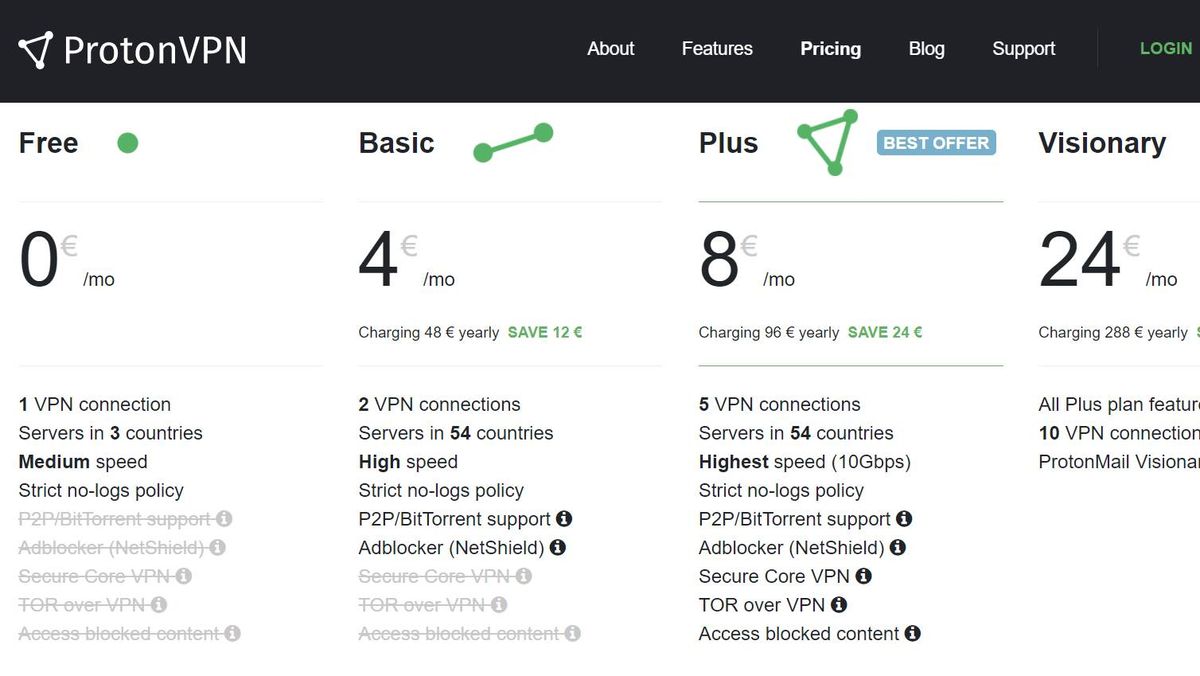The image size is (1200, 676).
Task: Open info tooltip for Plus Secure Core VPN
Action: pos(865,576)
